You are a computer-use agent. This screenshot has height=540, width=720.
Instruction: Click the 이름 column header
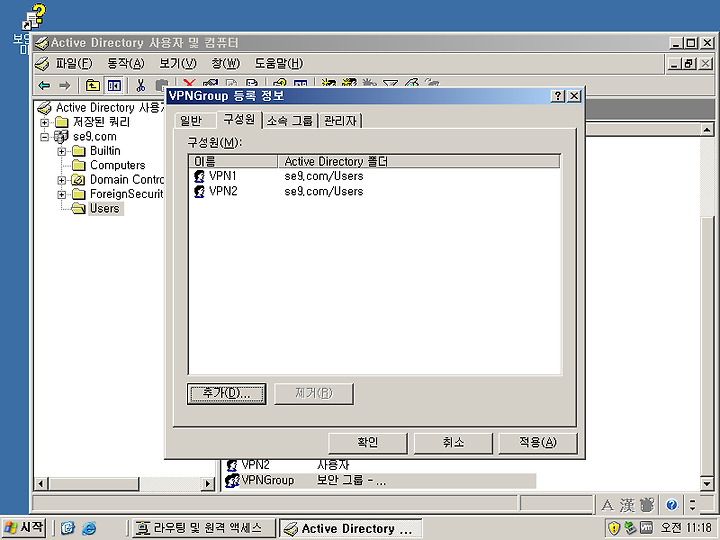(x=233, y=161)
